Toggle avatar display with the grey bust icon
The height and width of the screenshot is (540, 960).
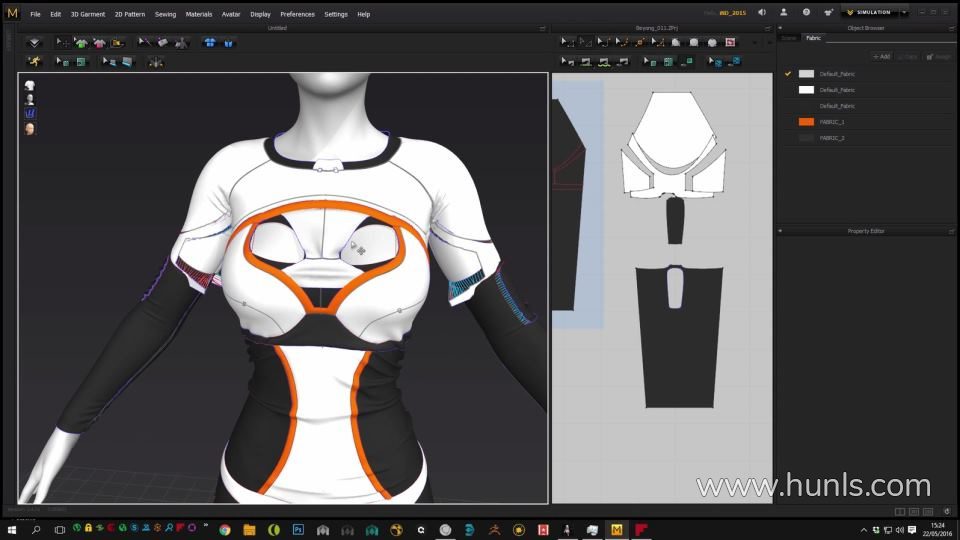[29, 99]
